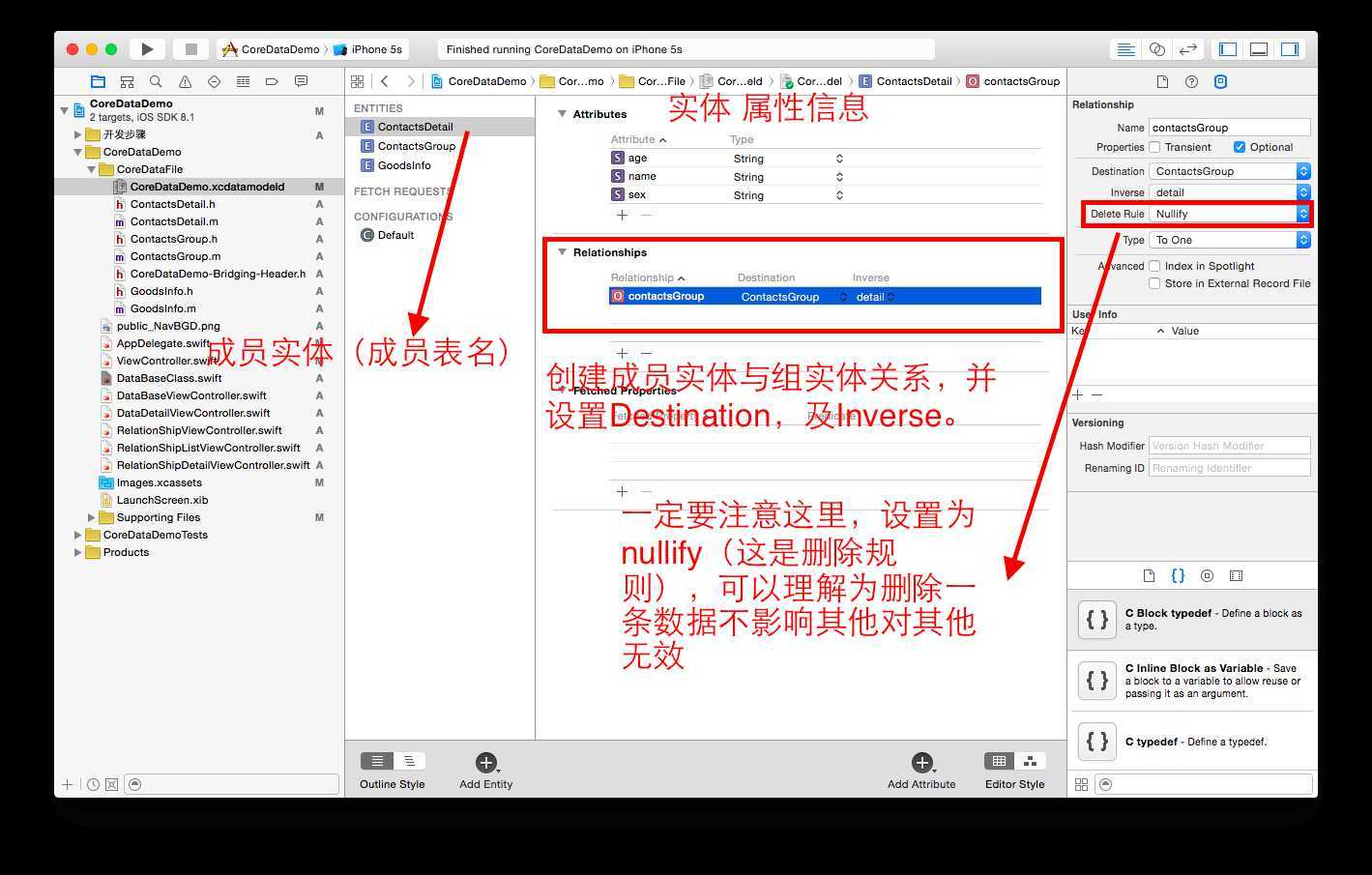The height and width of the screenshot is (875, 1372).
Task: Open ContactsDetail.h file
Action: 173,204
